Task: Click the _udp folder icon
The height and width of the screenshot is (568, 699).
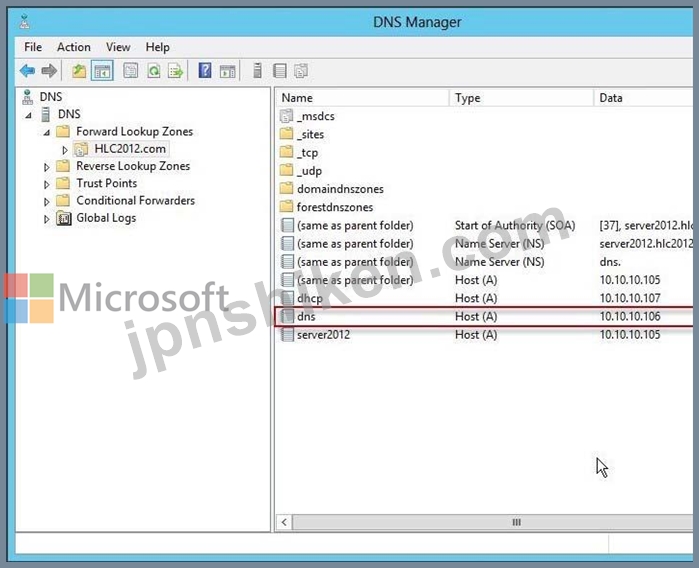Action: [x=287, y=171]
